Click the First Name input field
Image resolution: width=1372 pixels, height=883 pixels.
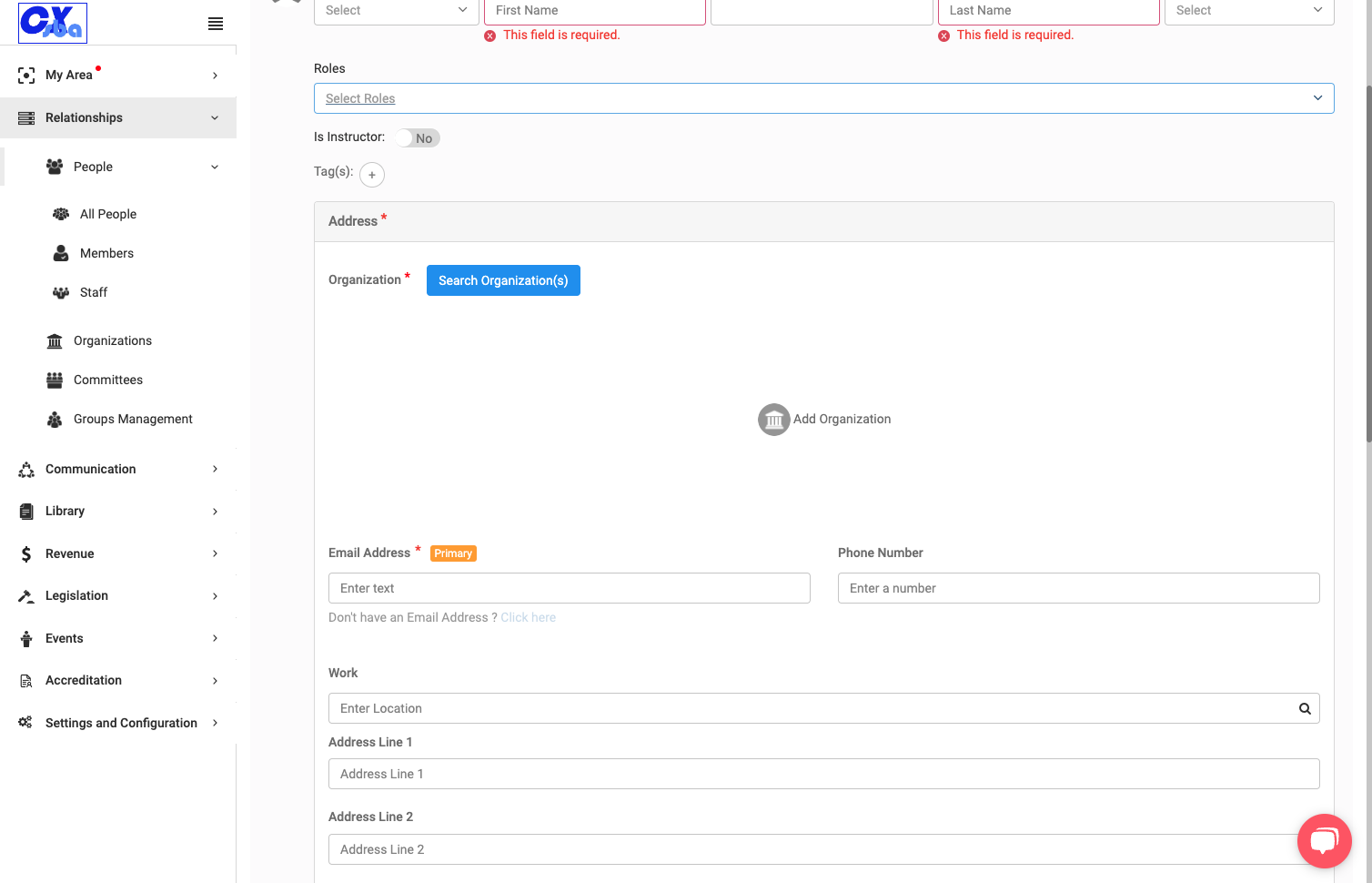[x=595, y=11]
